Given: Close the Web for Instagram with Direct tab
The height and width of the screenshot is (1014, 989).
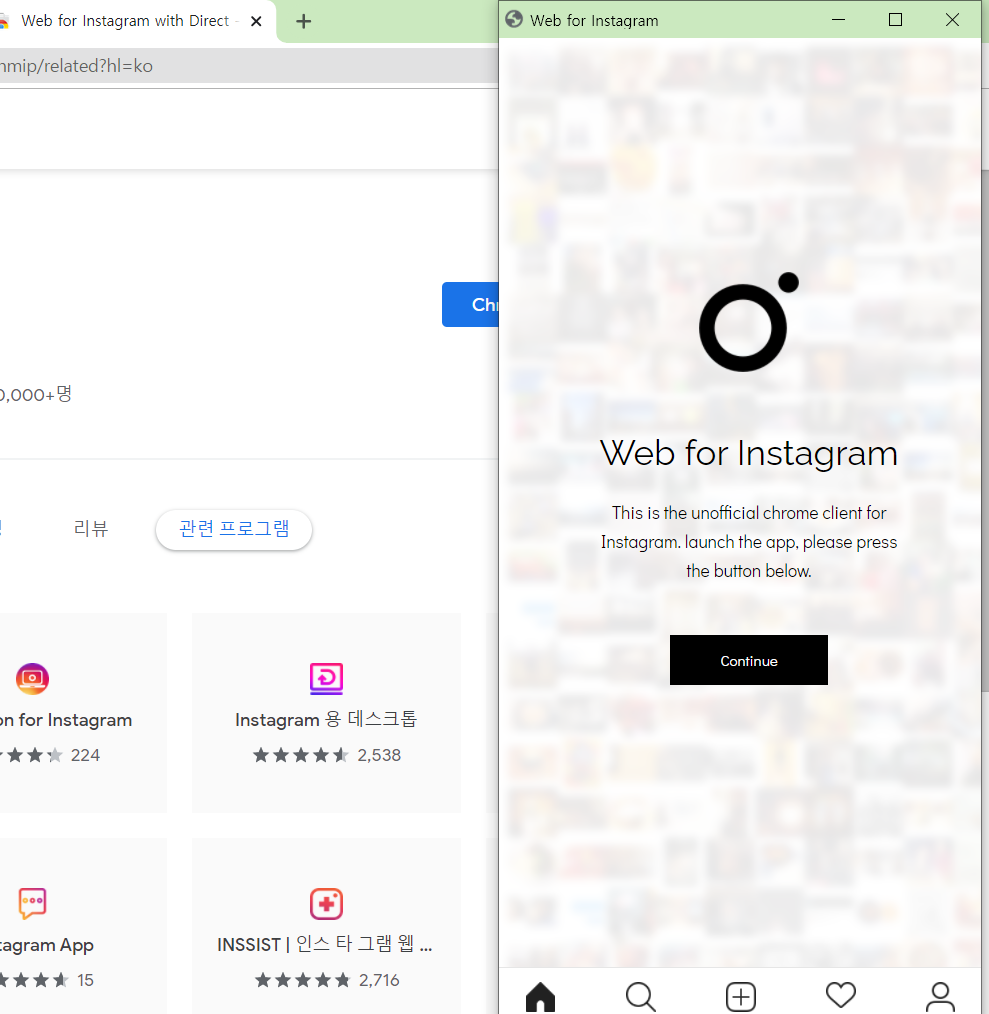Looking at the screenshot, I should click(256, 21).
